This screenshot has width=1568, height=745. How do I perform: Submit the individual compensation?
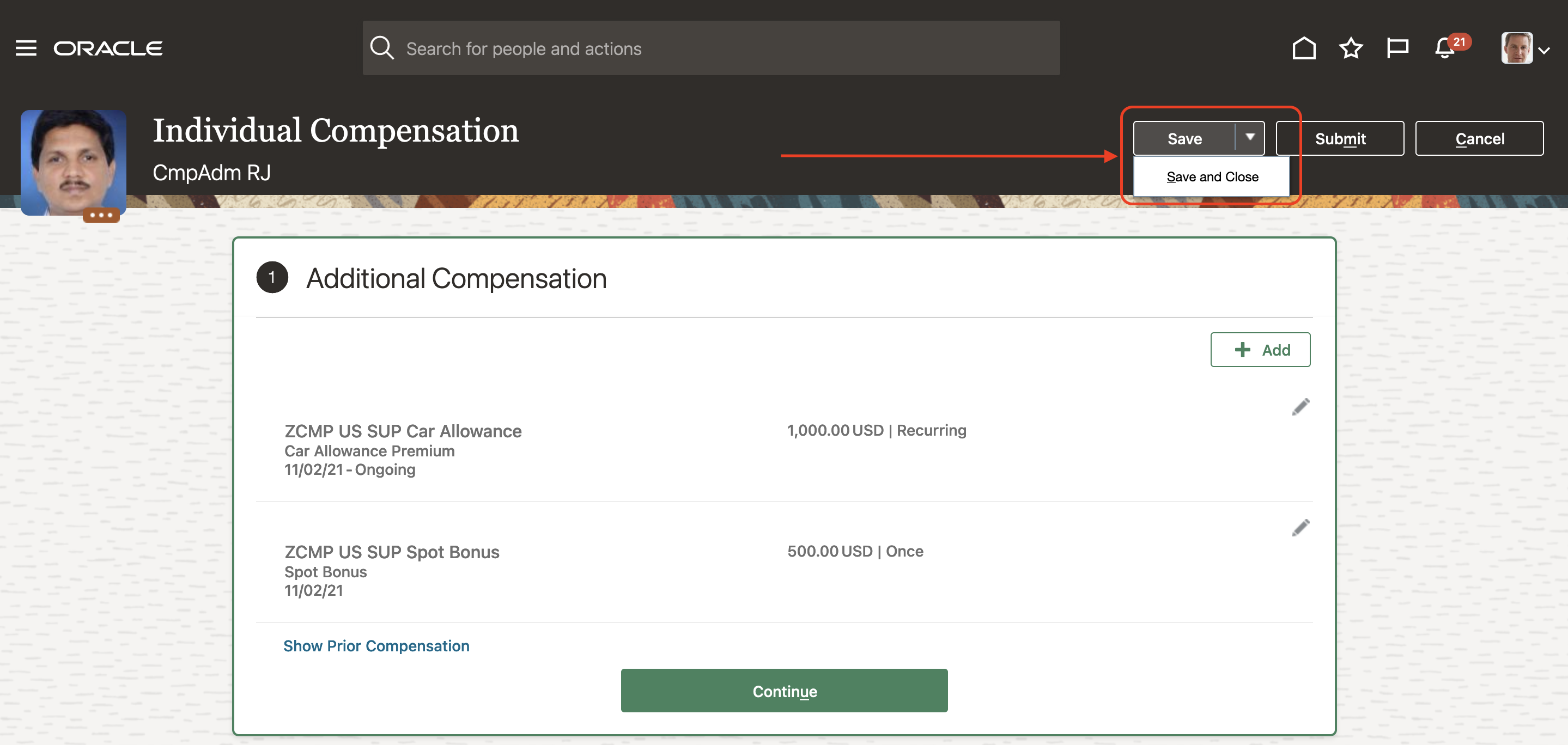(x=1340, y=139)
